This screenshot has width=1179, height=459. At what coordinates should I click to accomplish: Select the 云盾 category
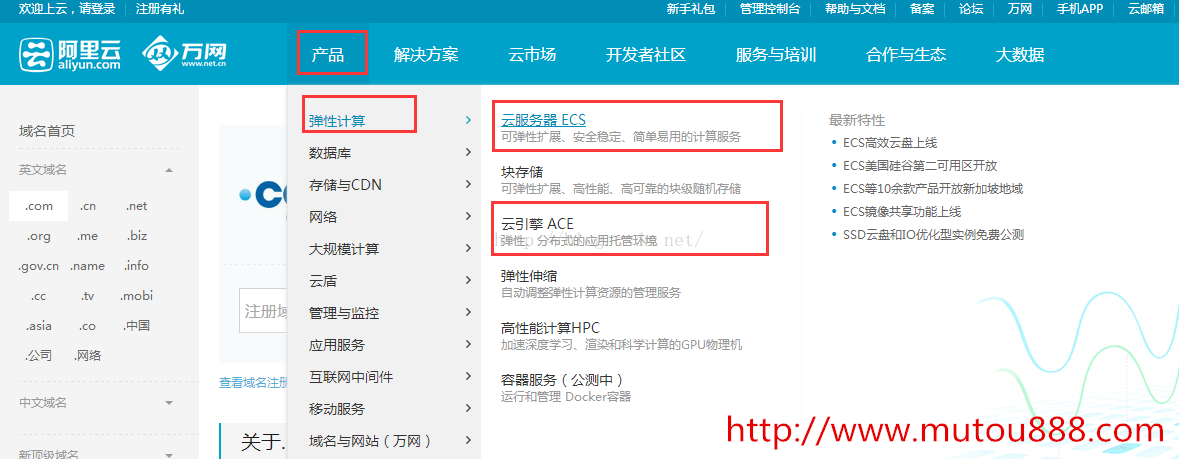pos(323,281)
